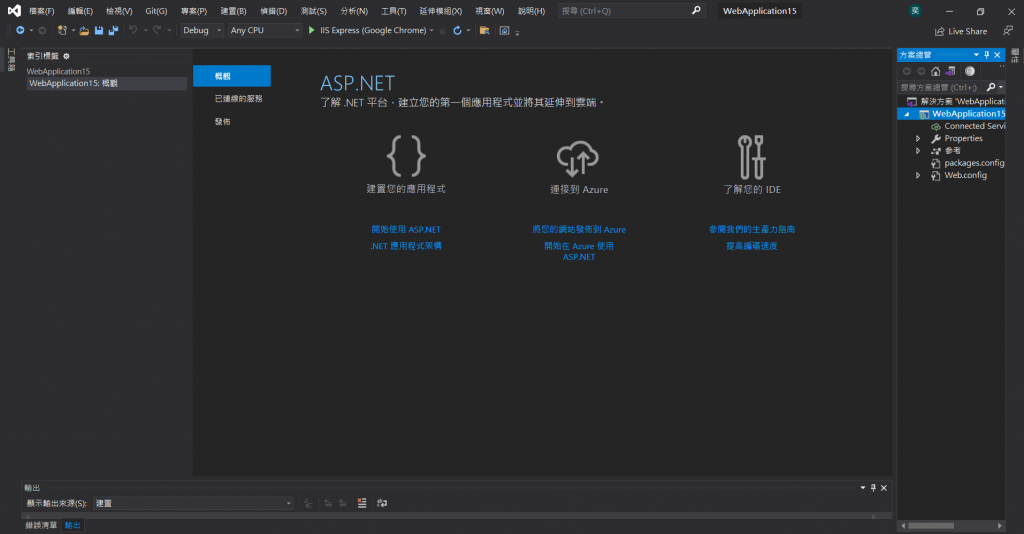
Task: Select the WebApplication15: 概觀 tab entry
Action: pyautogui.click(x=106, y=84)
